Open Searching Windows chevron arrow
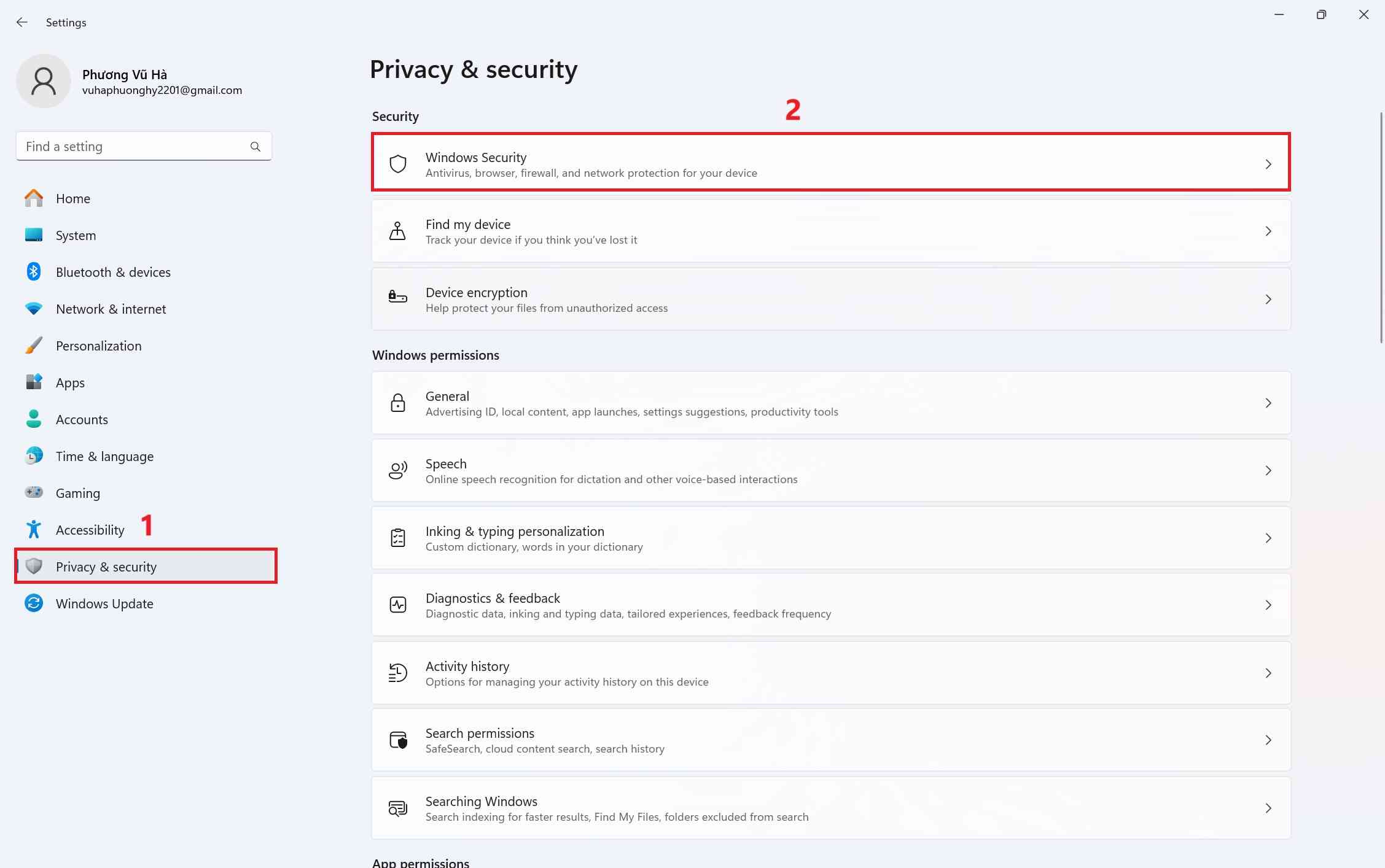 [x=1268, y=808]
